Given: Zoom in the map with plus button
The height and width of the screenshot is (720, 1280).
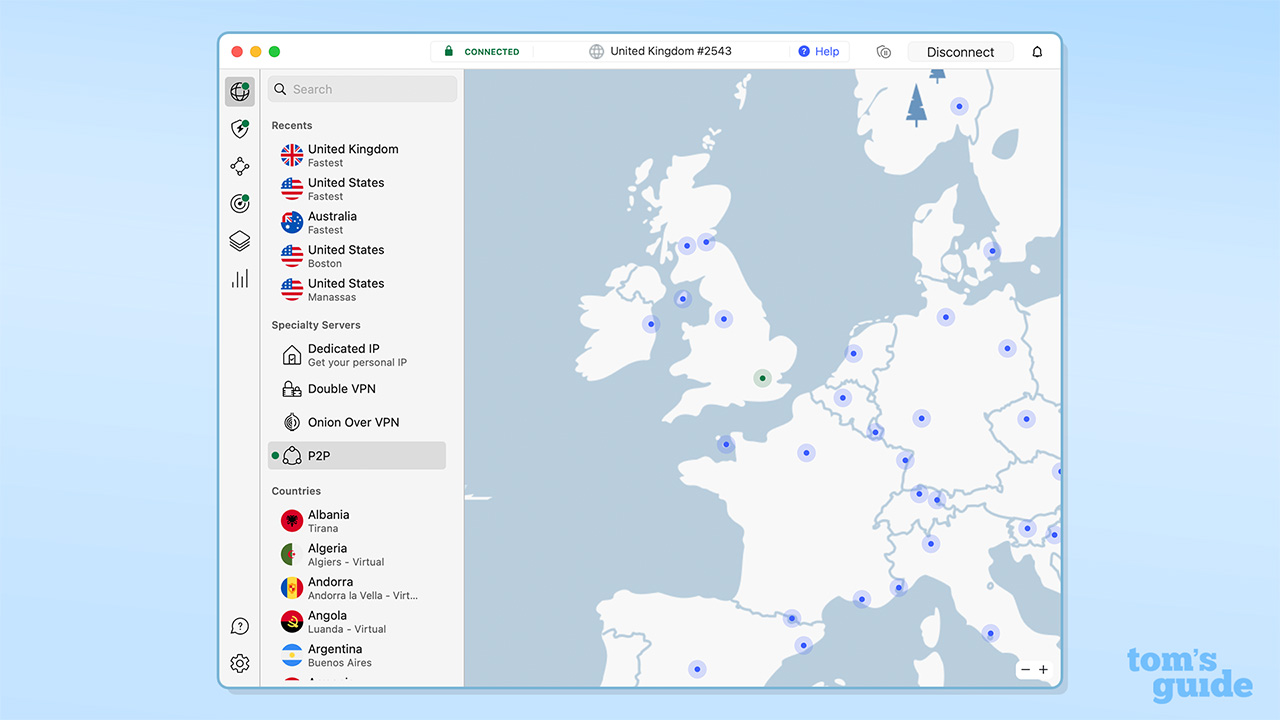Looking at the screenshot, I should point(1043,670).
